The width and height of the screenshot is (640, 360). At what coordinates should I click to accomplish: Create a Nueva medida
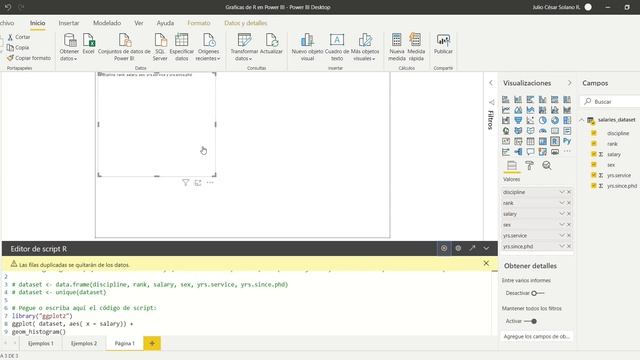point(396,40)
